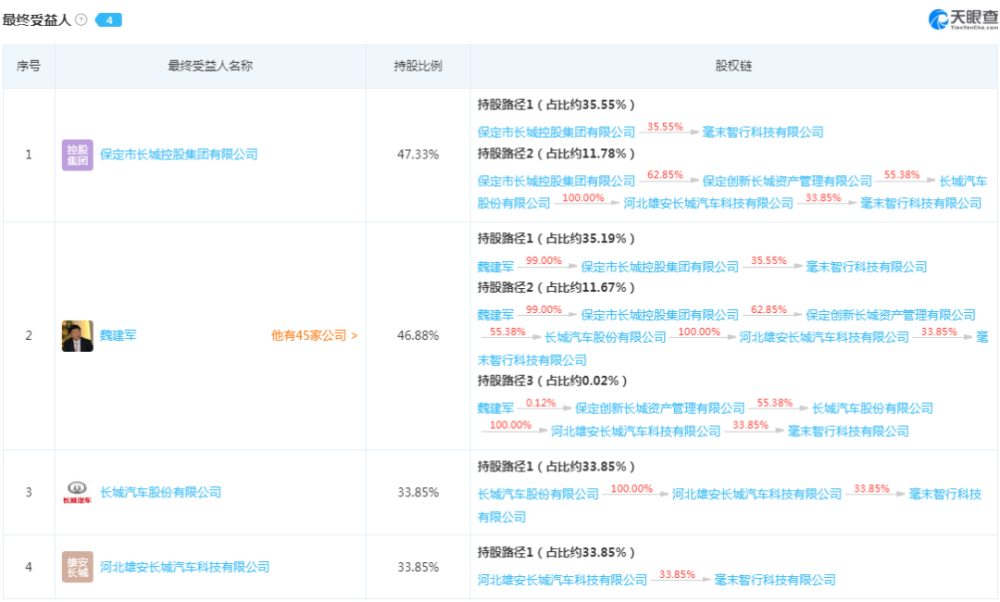Click 股权链 column header

coord(733,66)
